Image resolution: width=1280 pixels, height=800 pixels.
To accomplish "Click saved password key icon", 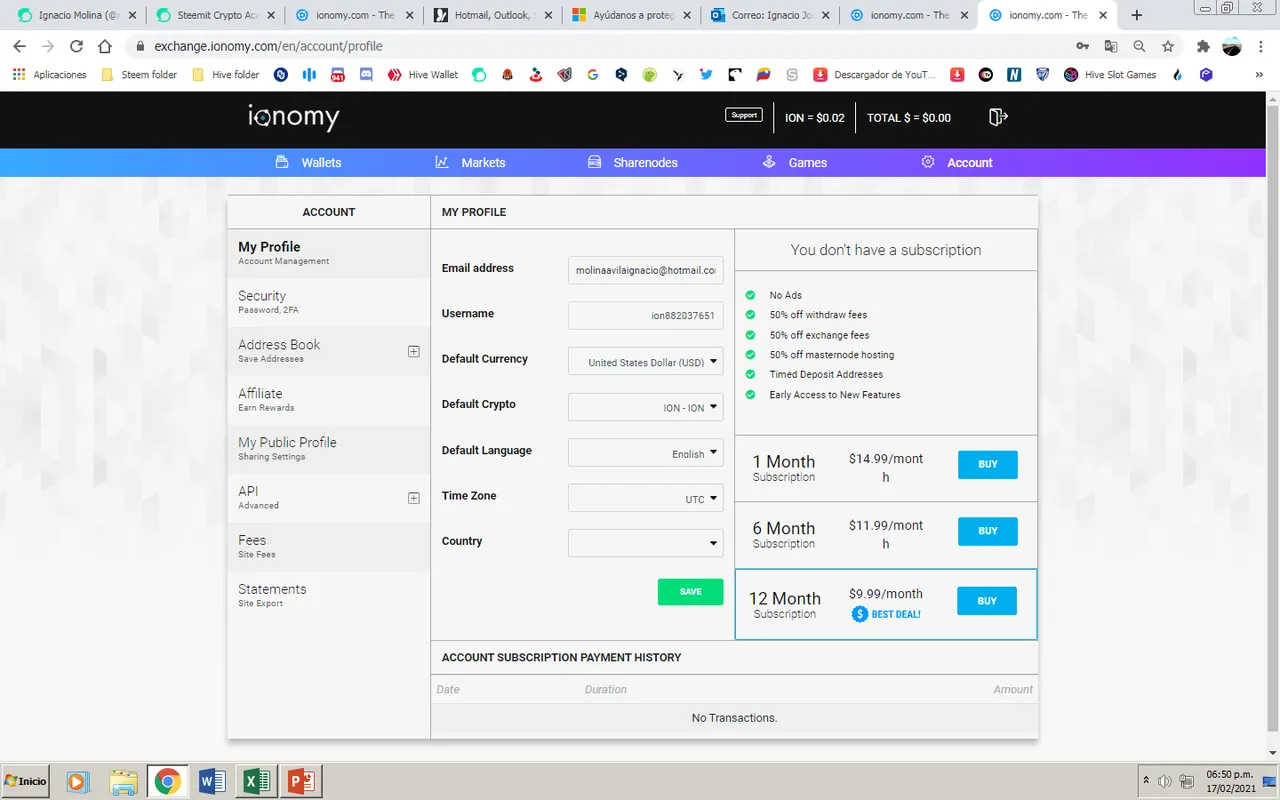I will pyautogui.click(x=1082, y=46).
